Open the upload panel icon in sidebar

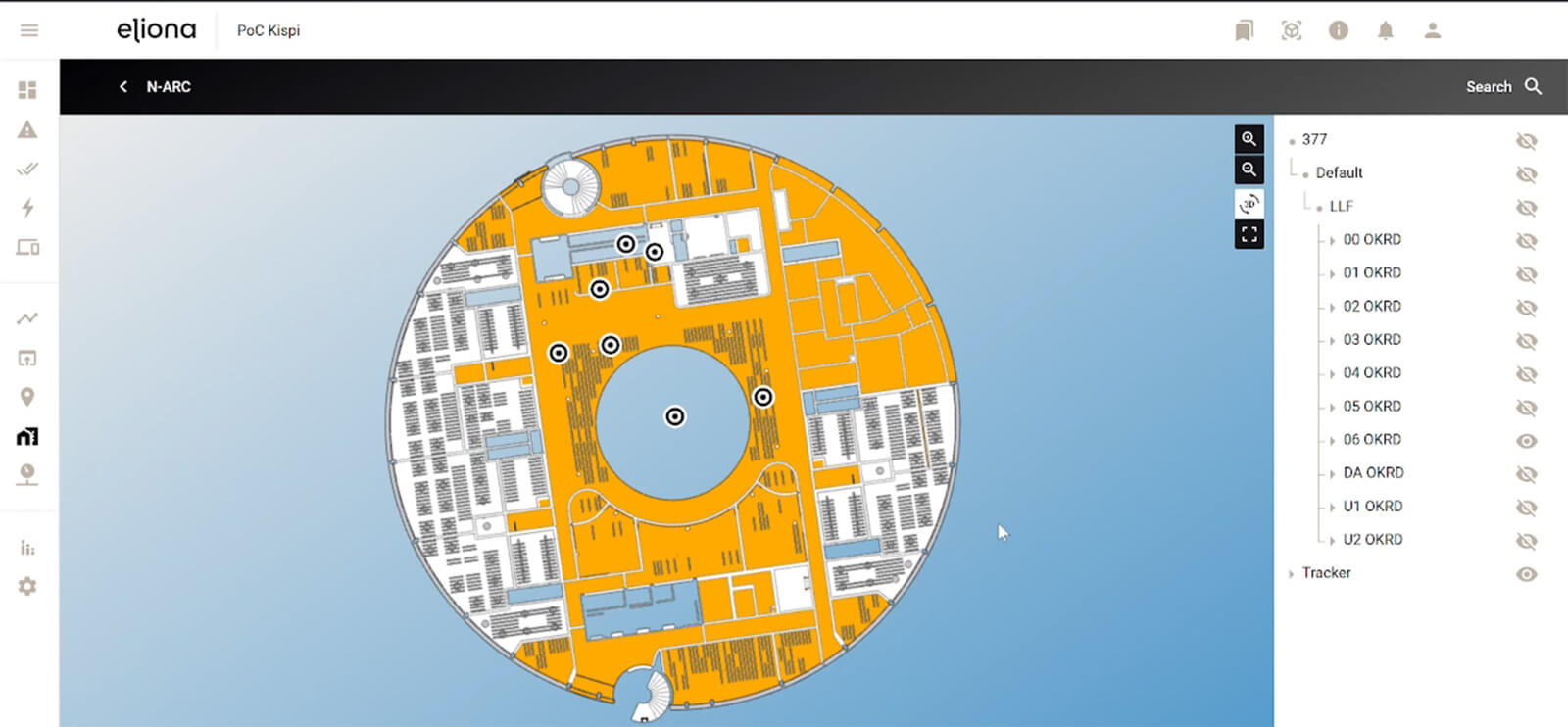[27, 358]
